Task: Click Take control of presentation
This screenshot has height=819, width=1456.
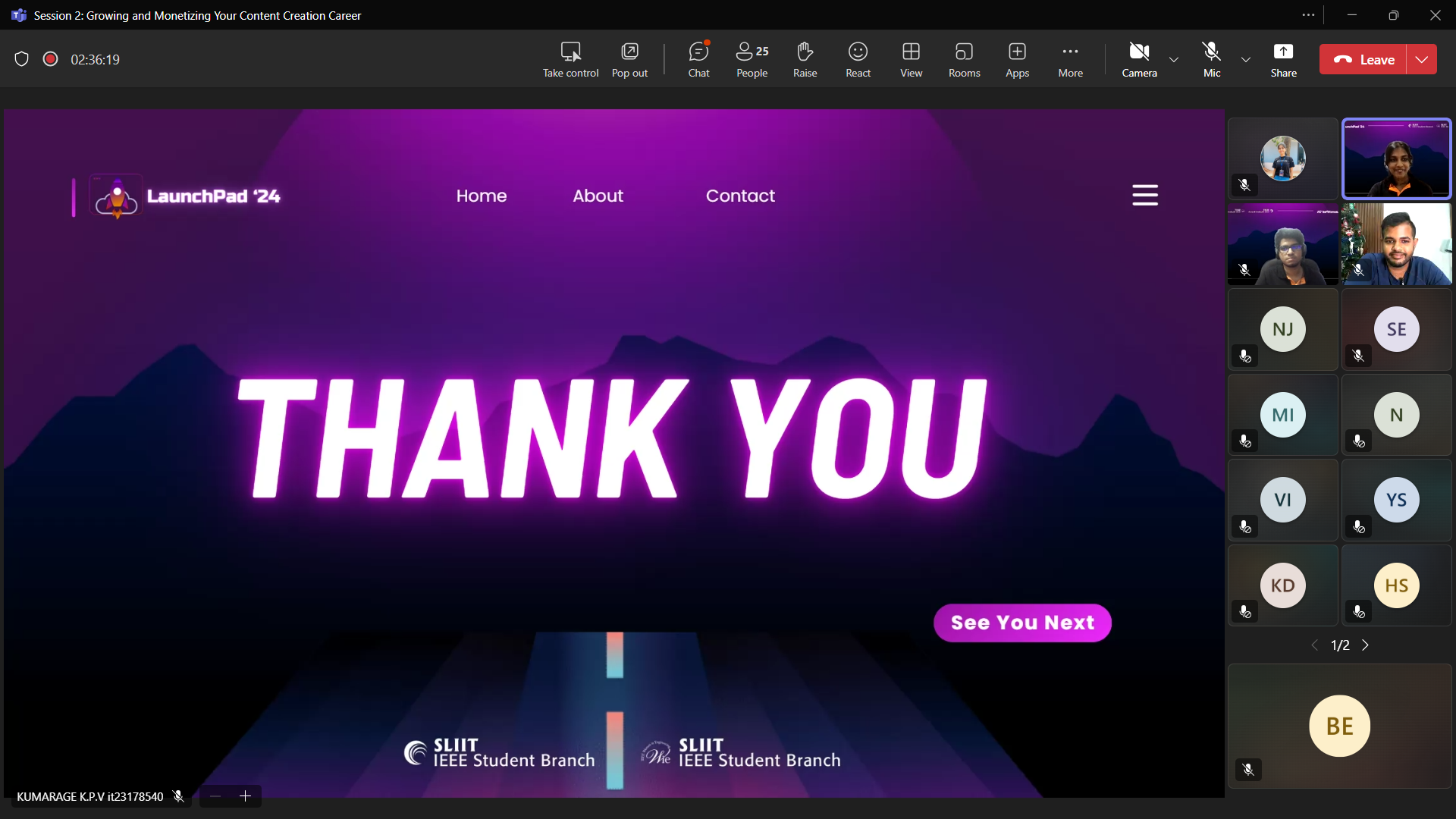Action: coord(570,59)
